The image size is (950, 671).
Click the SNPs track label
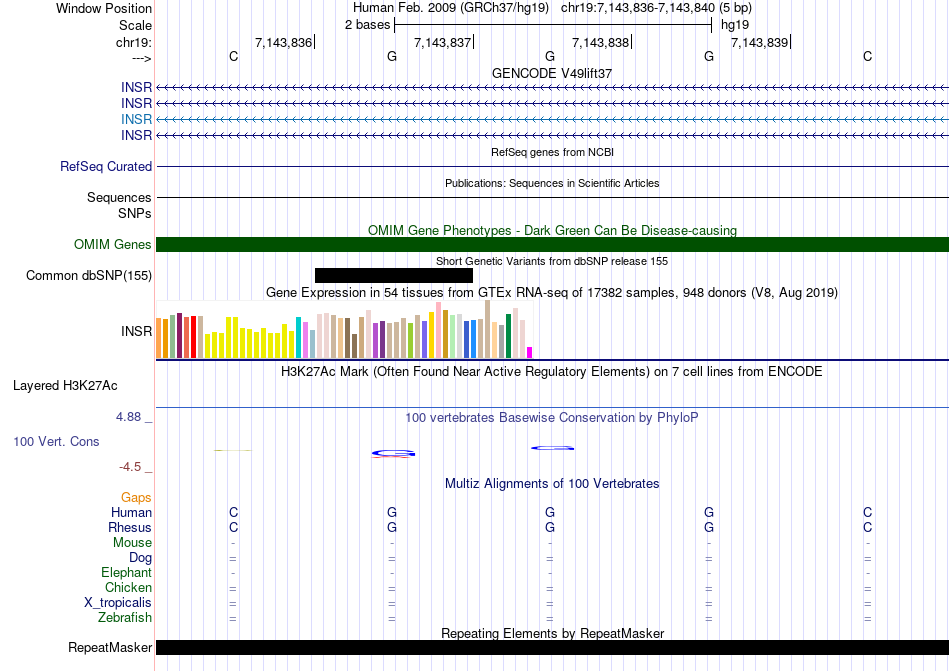click(x=135, y=213)
